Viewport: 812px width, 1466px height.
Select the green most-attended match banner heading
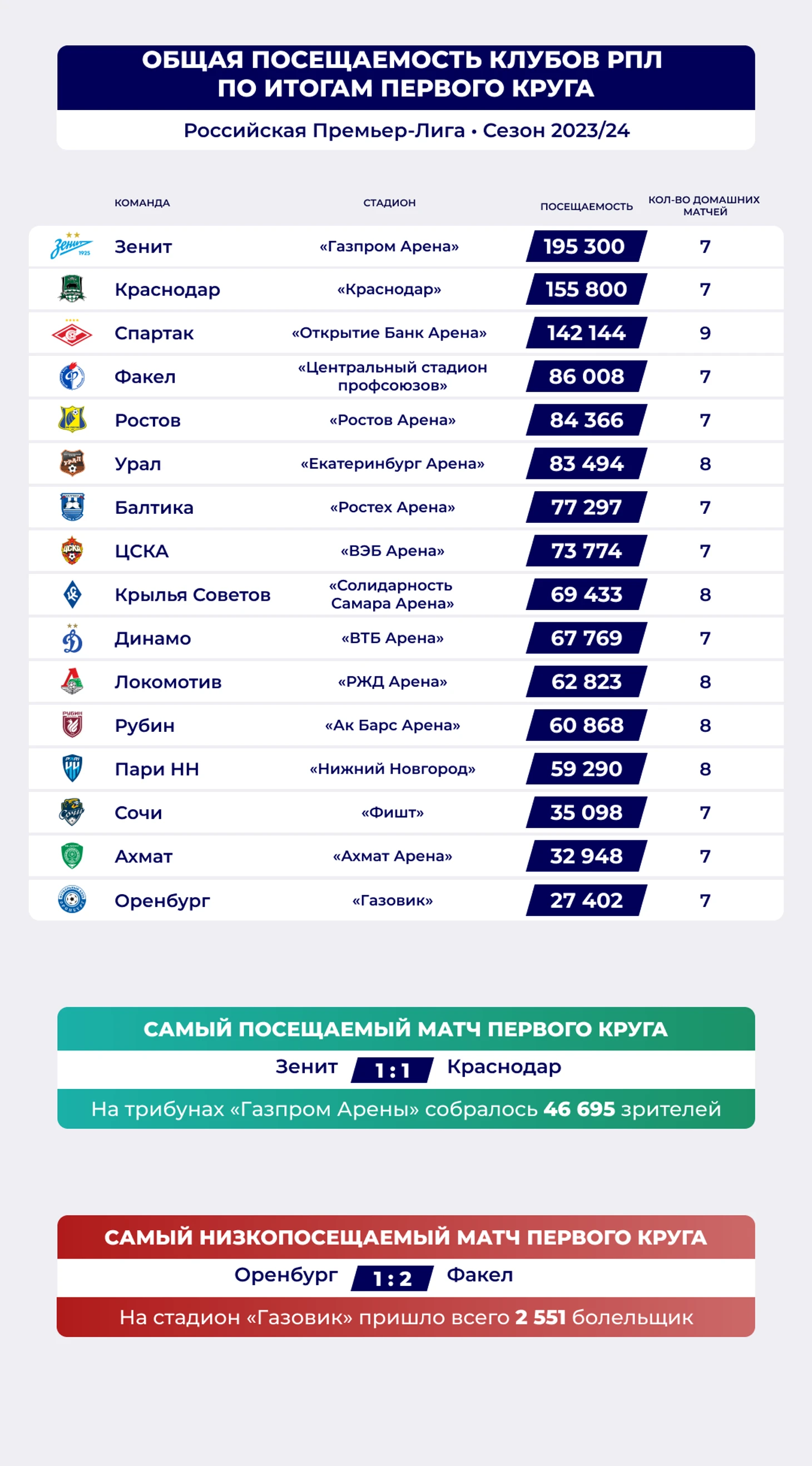click(x=405, y=1029)
